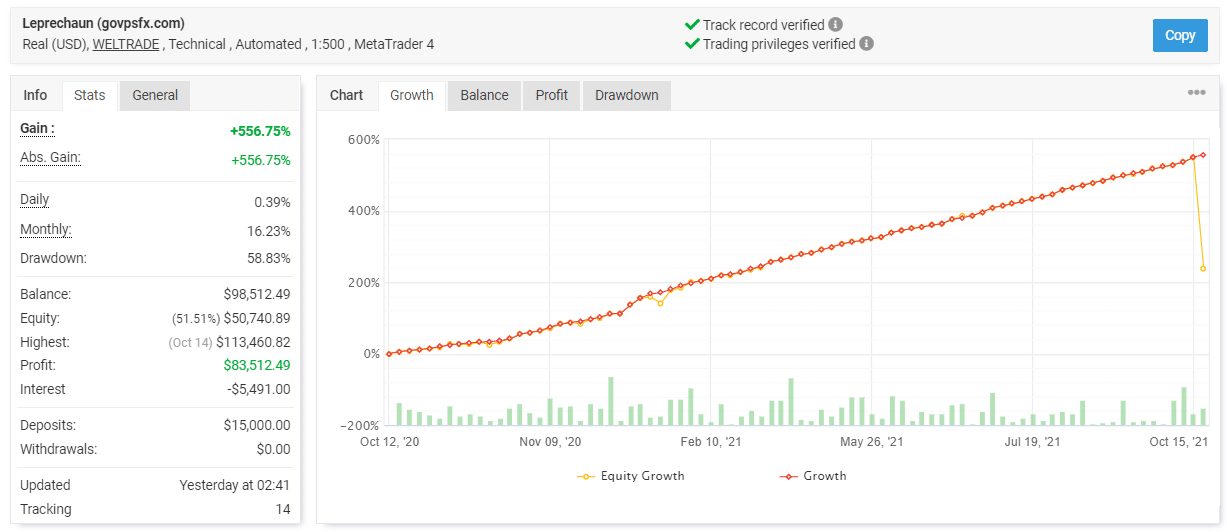This screenshot has width=1227, height=532.
Task: Switch to the Info tab
Action: [x=35, y=95]
